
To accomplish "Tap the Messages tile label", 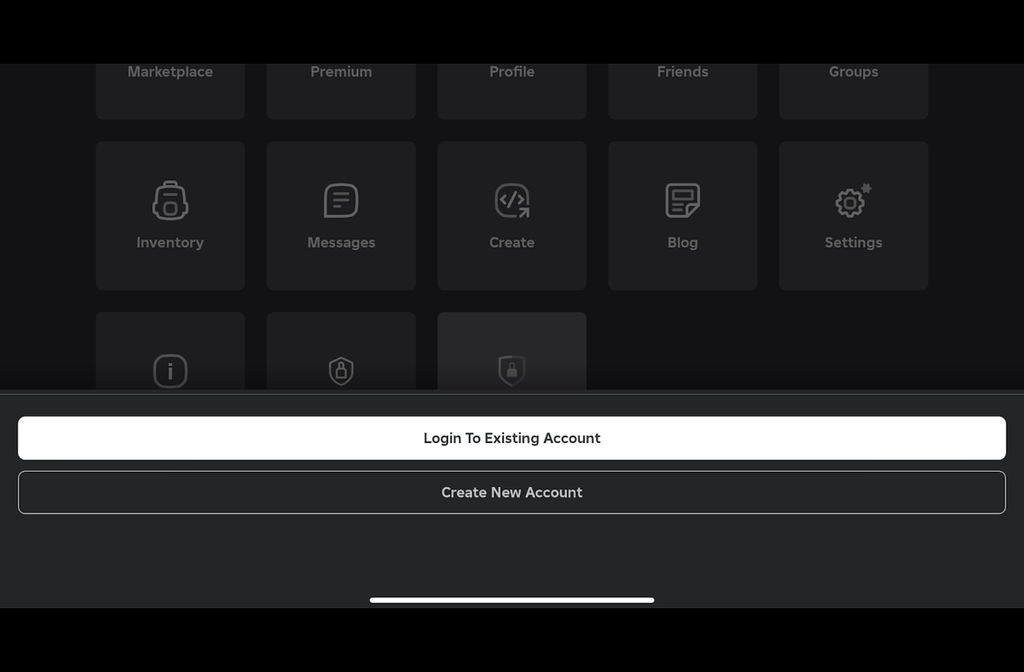I will pos(341,242).
